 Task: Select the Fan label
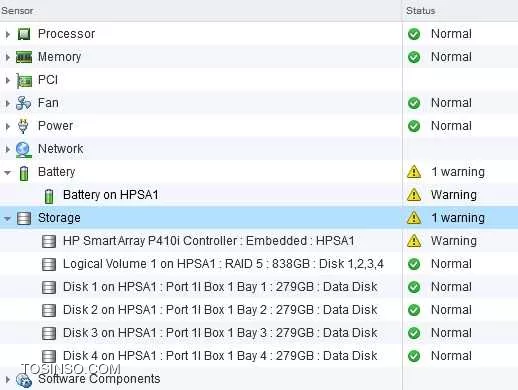coord(48,103)
